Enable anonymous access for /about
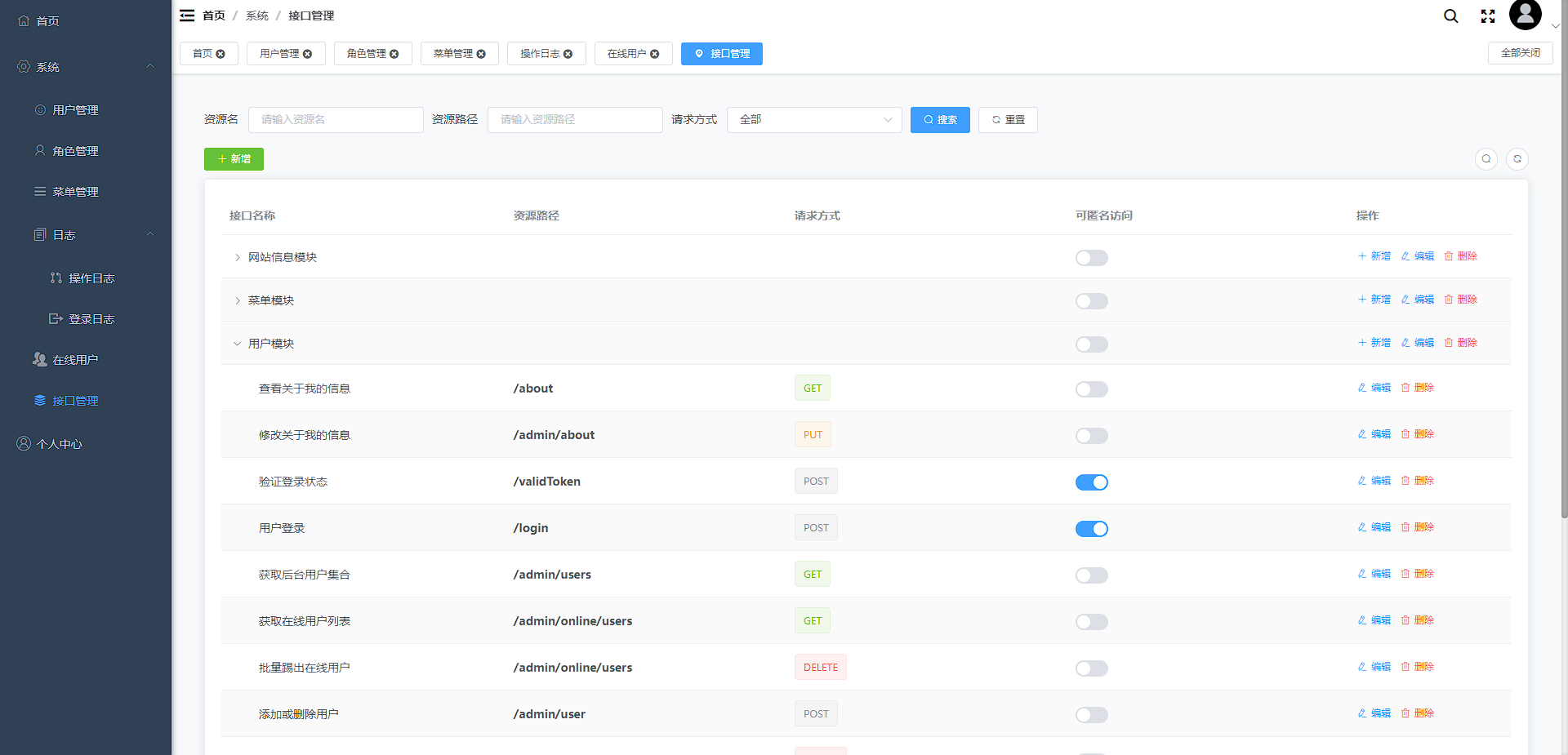This screenshot has width=1568, height=755. click(1091, 389)
